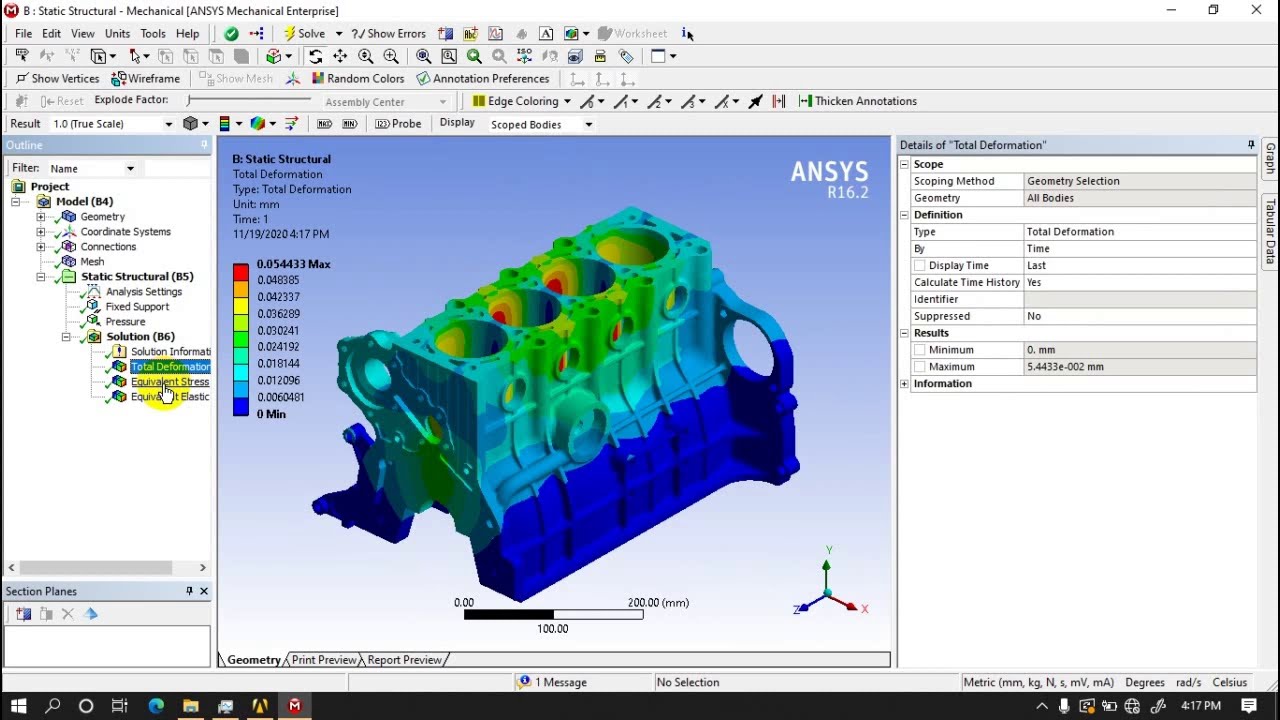Adjust the Explode Factor slider
1280x720 pixels.
[249, 100]
